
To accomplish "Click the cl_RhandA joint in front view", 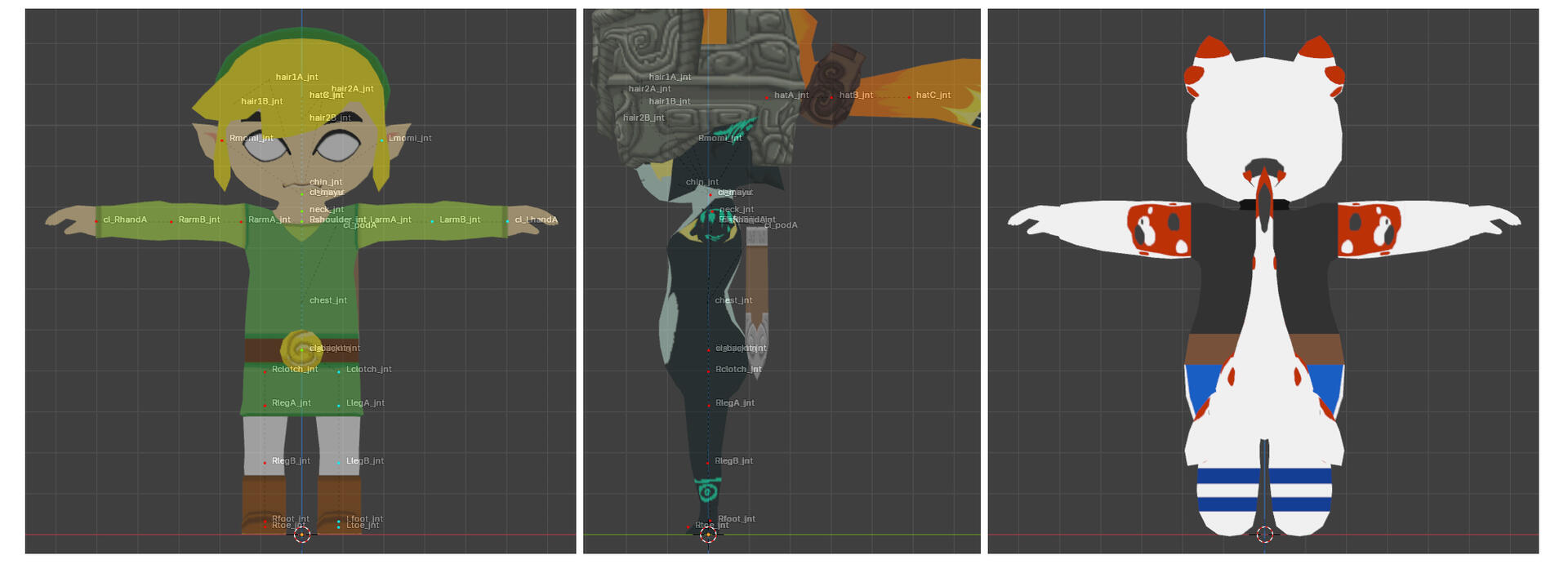I will [x=124, y=220].
